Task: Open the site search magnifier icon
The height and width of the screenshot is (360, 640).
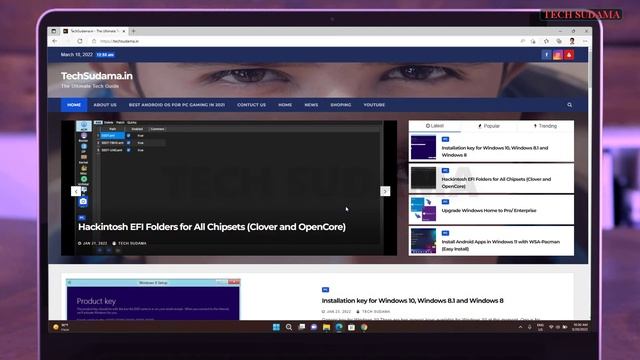Action: click(569, 105)
